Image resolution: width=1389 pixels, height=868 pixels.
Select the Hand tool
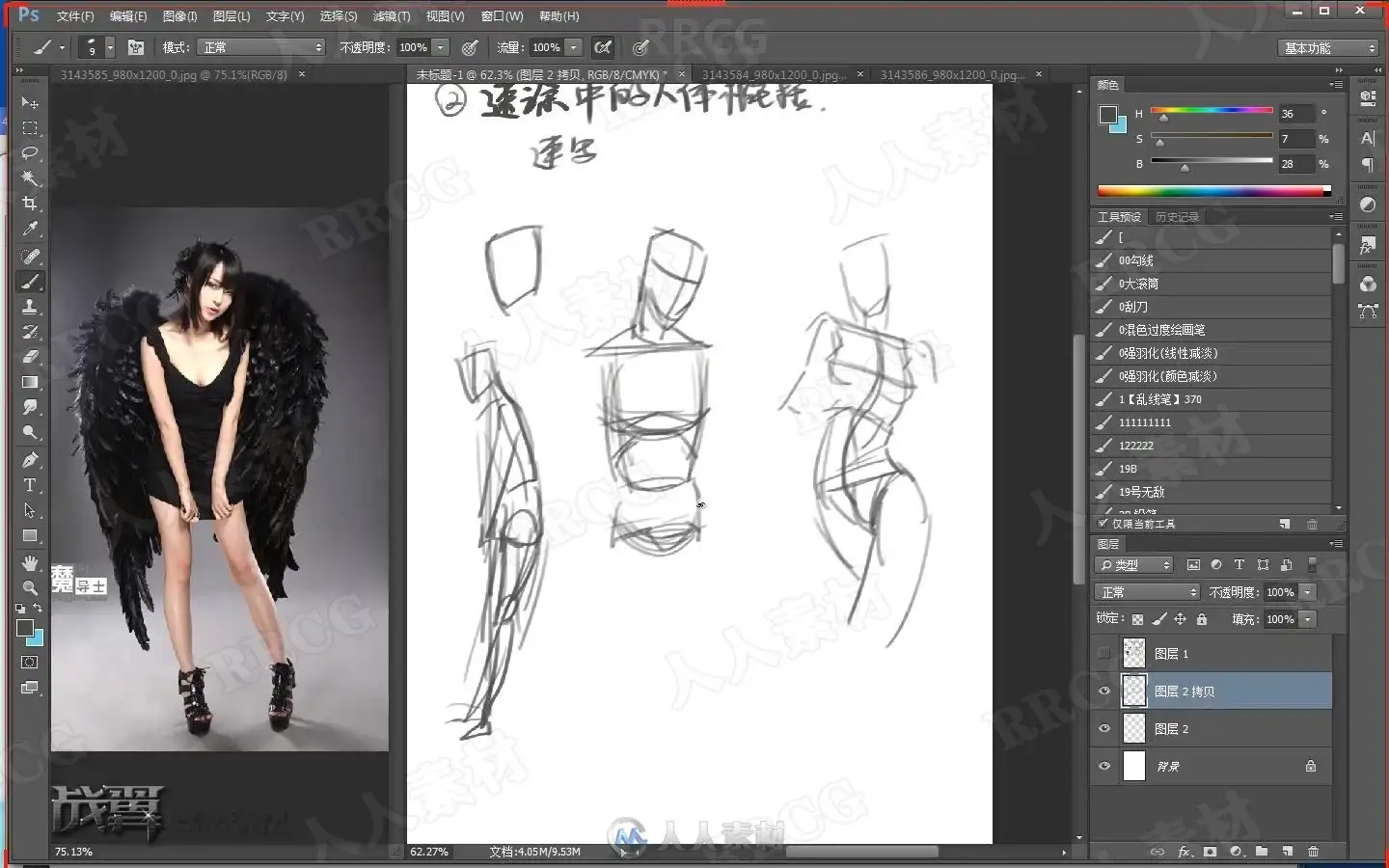click(30, 562)
